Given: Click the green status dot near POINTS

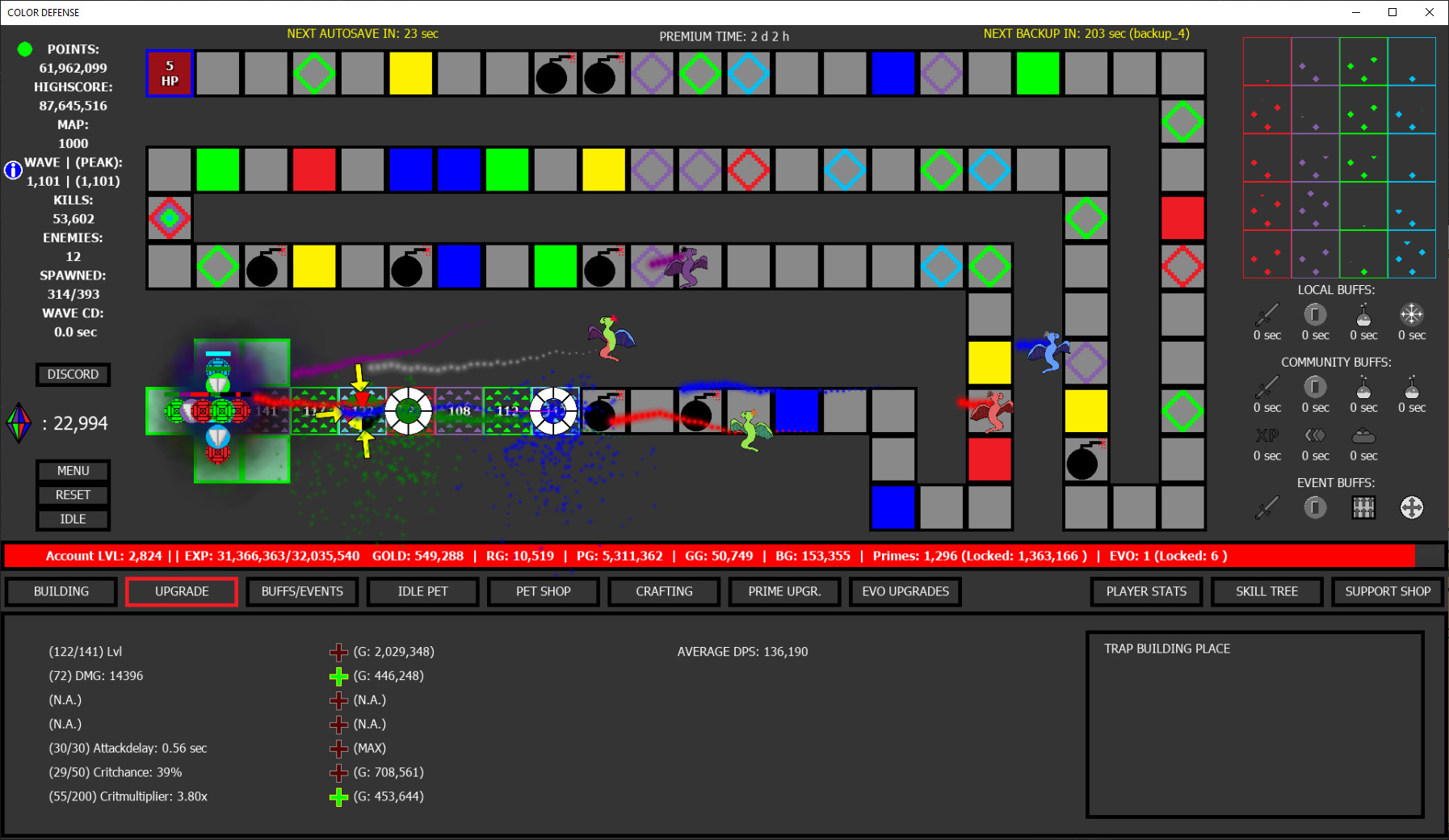Looking at the screenshot, I should [x=23, y=48].
